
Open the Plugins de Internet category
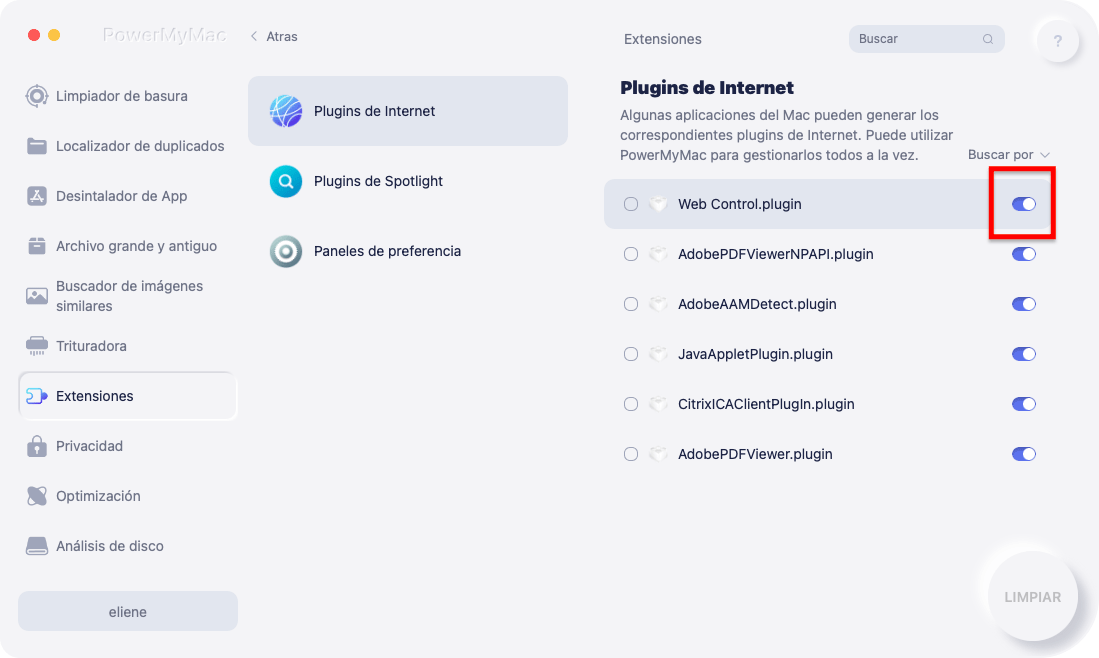(x=408, y=111)
